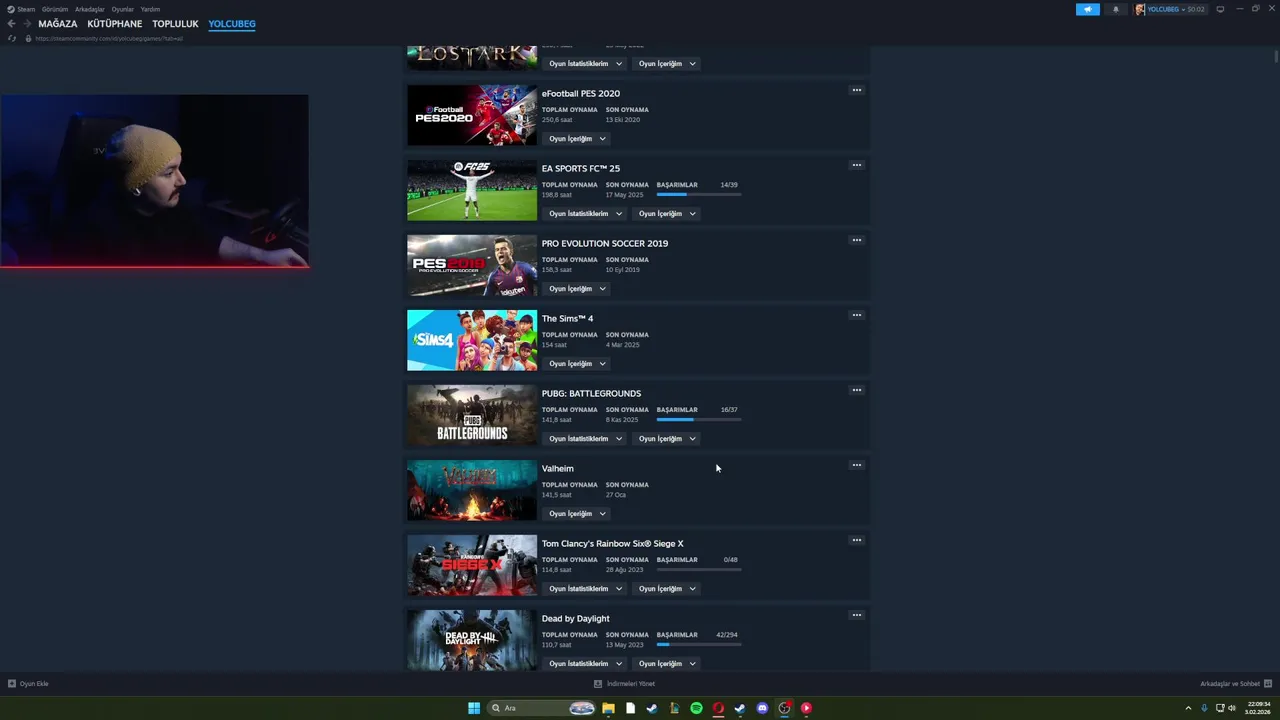The width and height of the screenshot is (1280, 720).
Task: Open the three-dot menu for PUBG: BATTLEGROUNDS
Action: point(856,390)
